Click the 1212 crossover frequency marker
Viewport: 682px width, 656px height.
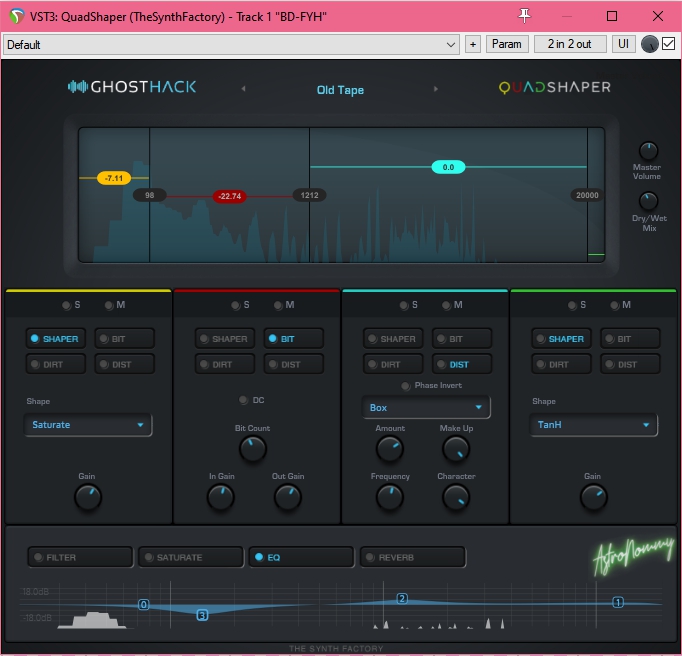308,195
